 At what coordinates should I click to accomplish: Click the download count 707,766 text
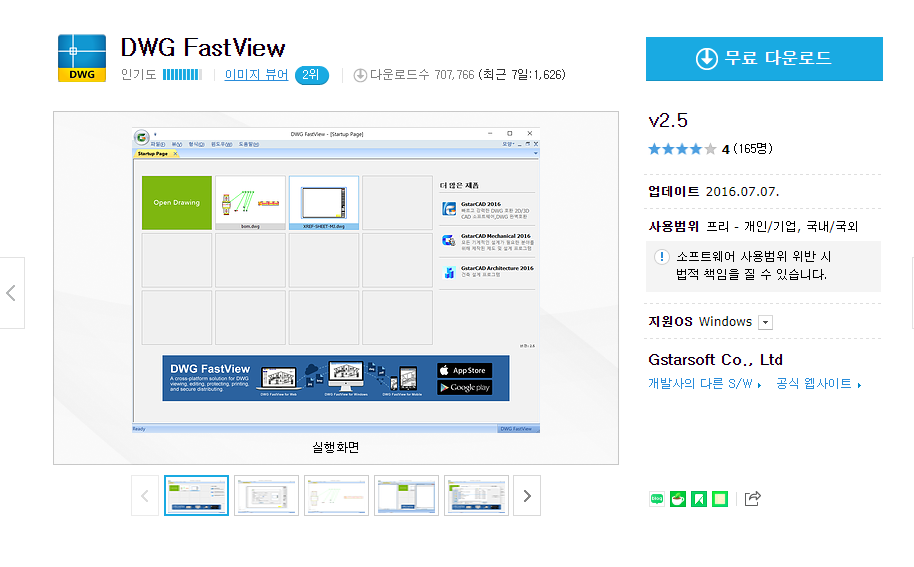(454, 75)
